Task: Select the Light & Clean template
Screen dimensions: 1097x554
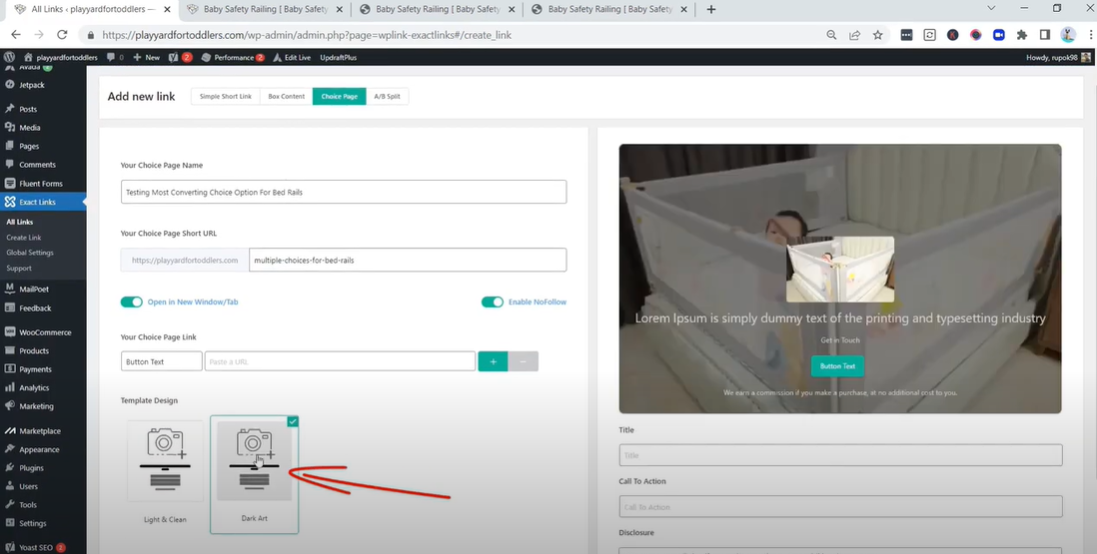Action: point(165,461)
